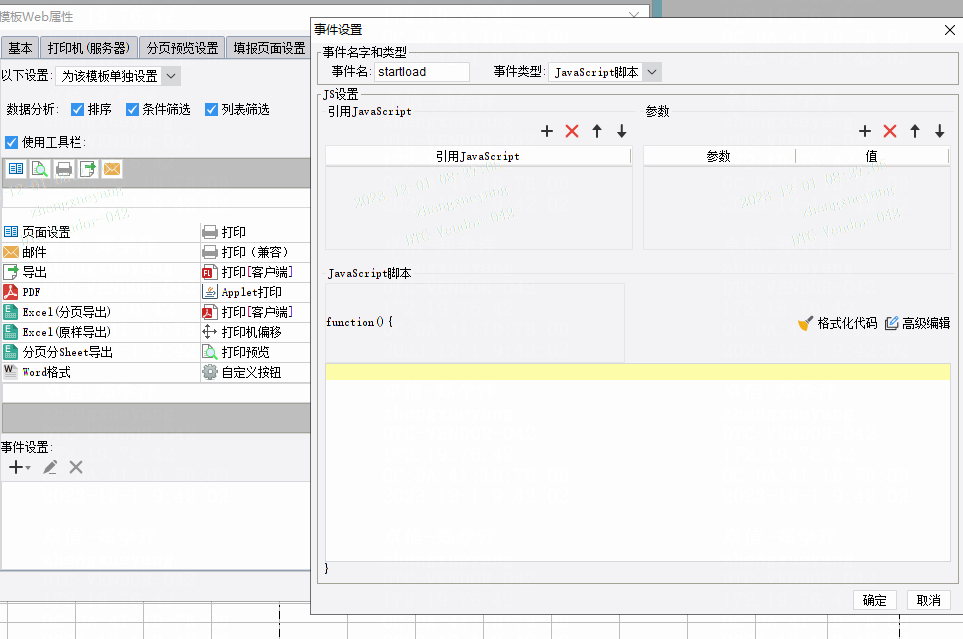Image resolution: width=963 pixels, height=639 pixels.
Task: Select Applet打印 widget
Action: 255,292
